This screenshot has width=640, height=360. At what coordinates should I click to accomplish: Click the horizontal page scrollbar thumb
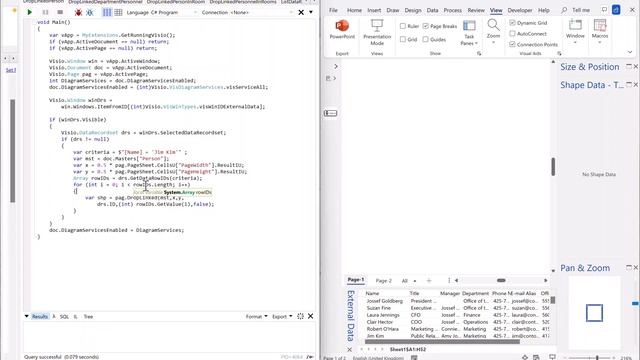(x=501, y=280)
